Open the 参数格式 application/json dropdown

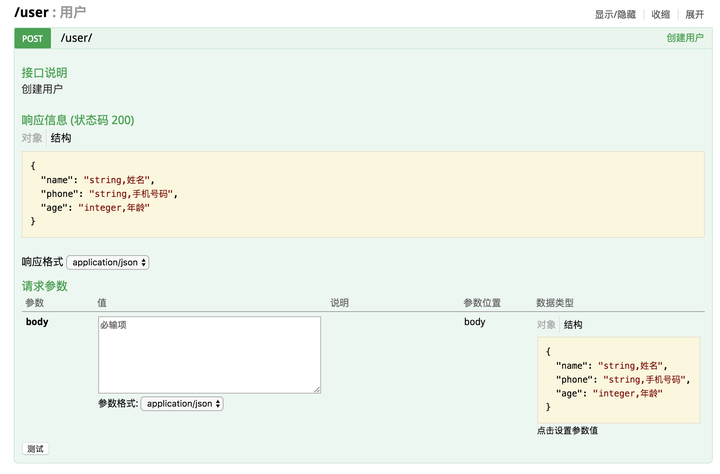click(x=182, y=404)
